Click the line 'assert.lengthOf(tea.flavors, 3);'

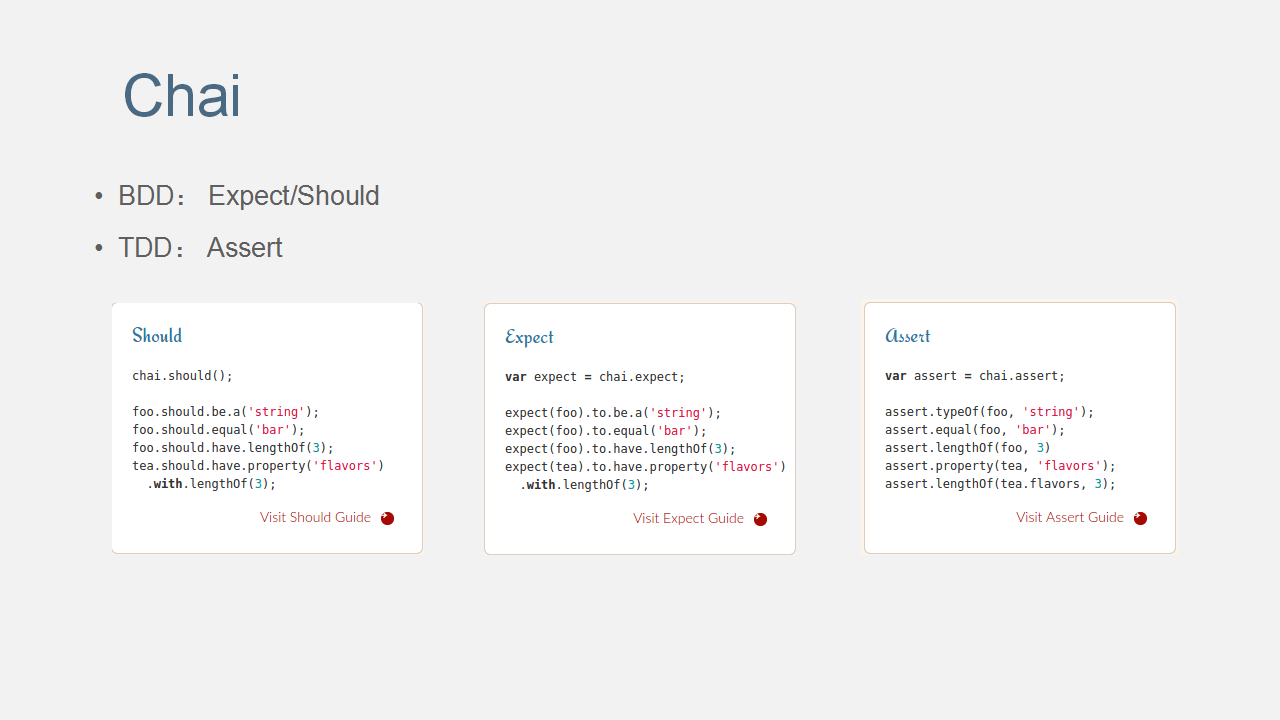[1000, 484]
